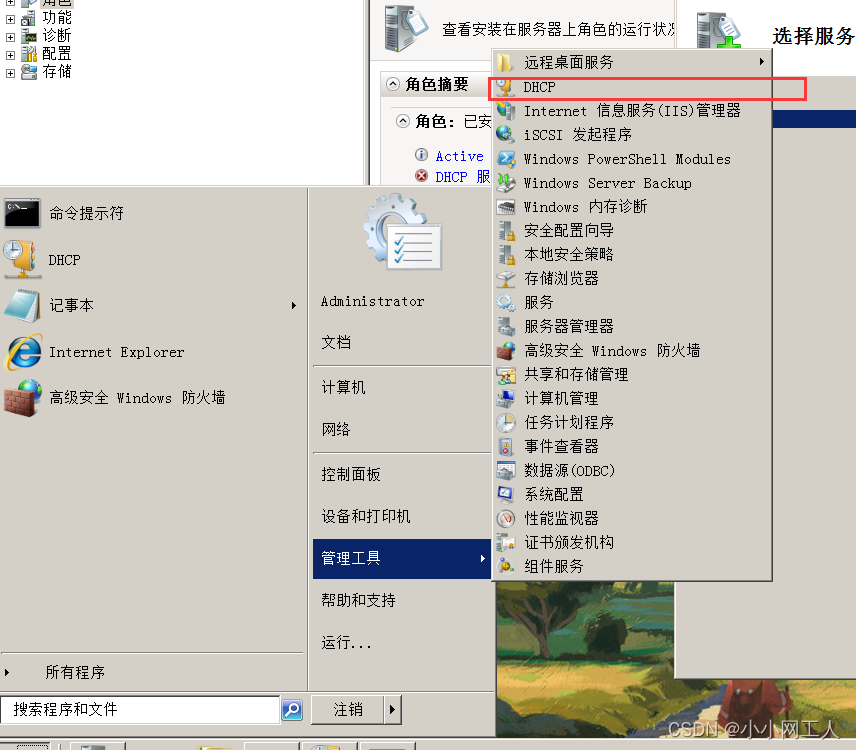The image size is (856, 750).
Task: Click Internet 信息服务(IIS)管理器 icon
Action: [x=506, y=111]
